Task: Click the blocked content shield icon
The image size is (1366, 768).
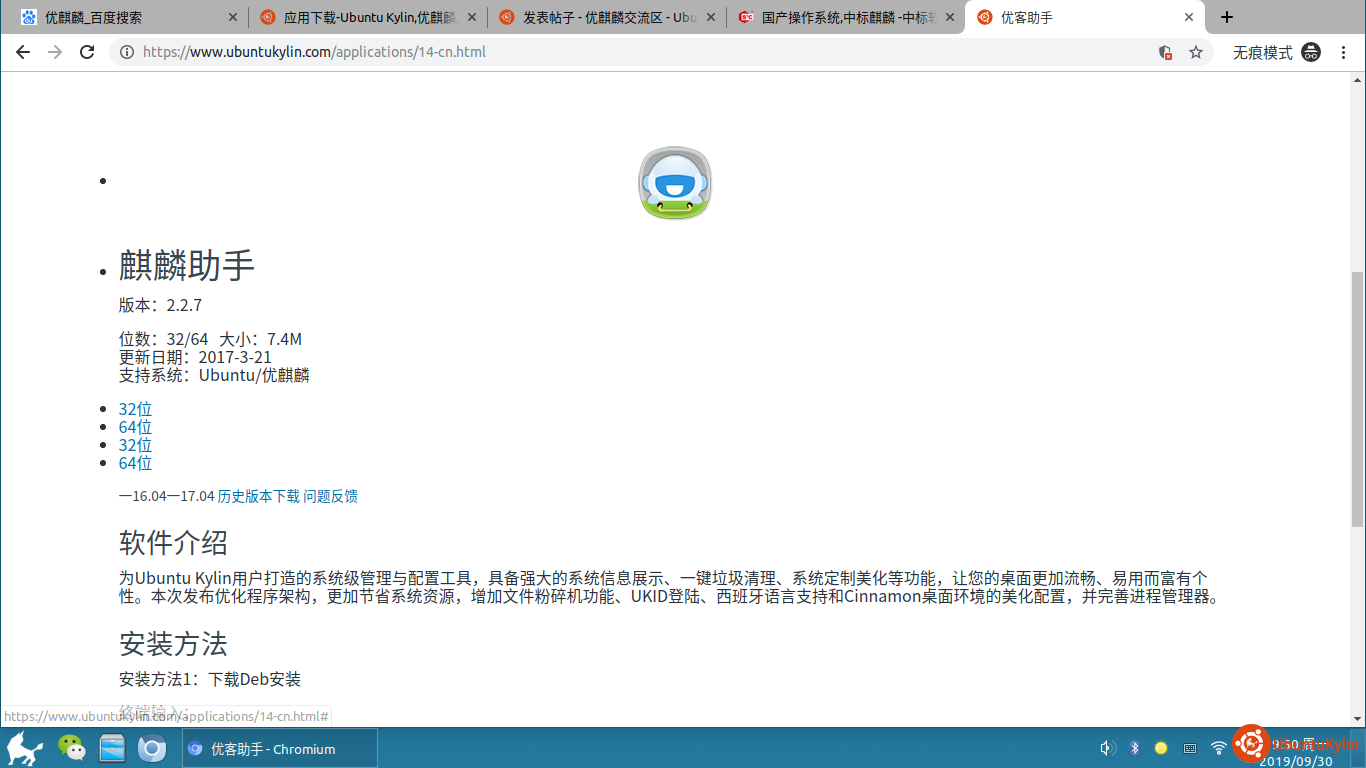Action: (x=1165, y=52)
